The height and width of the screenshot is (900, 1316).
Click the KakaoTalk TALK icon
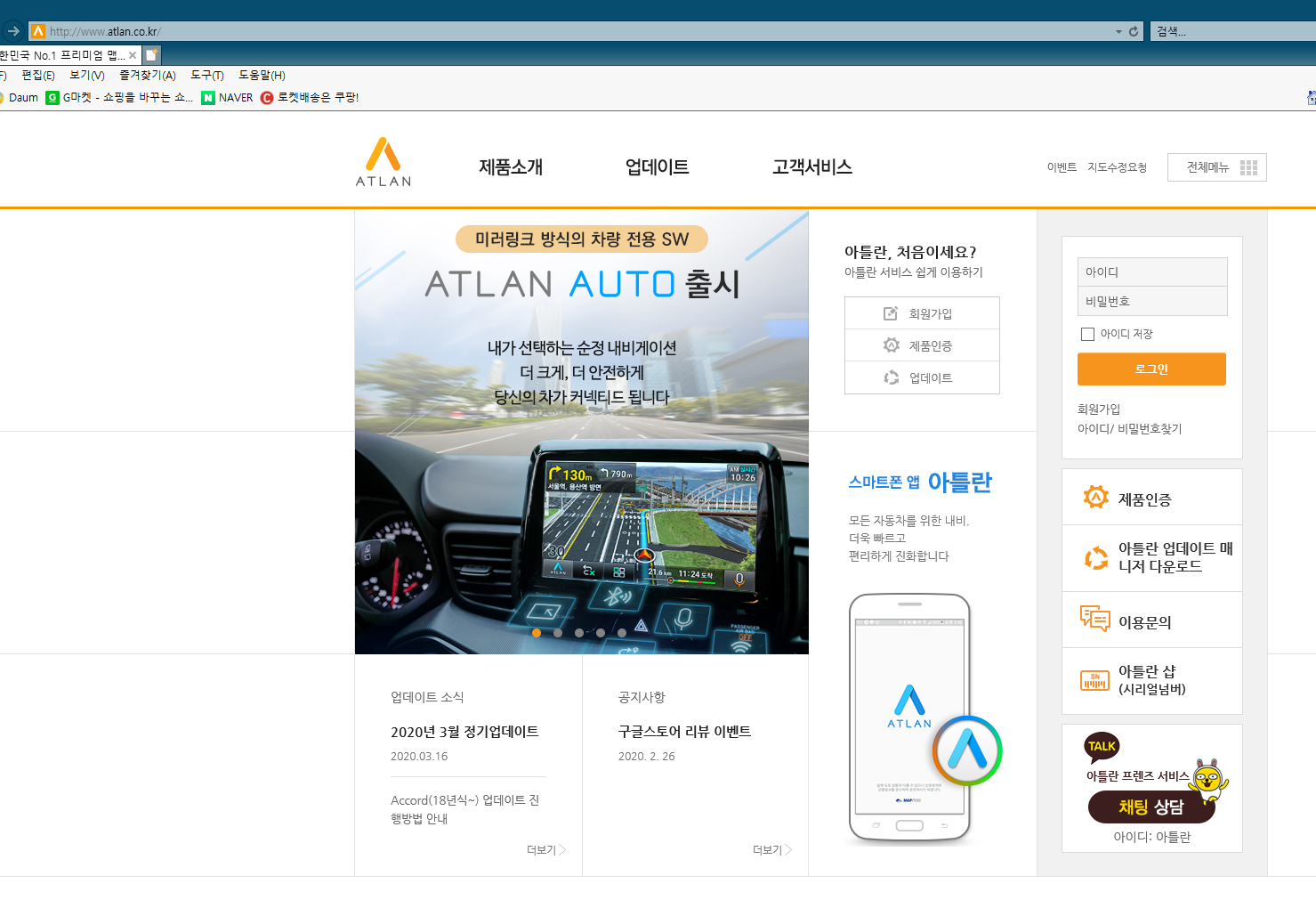(x=1102, y=747)
